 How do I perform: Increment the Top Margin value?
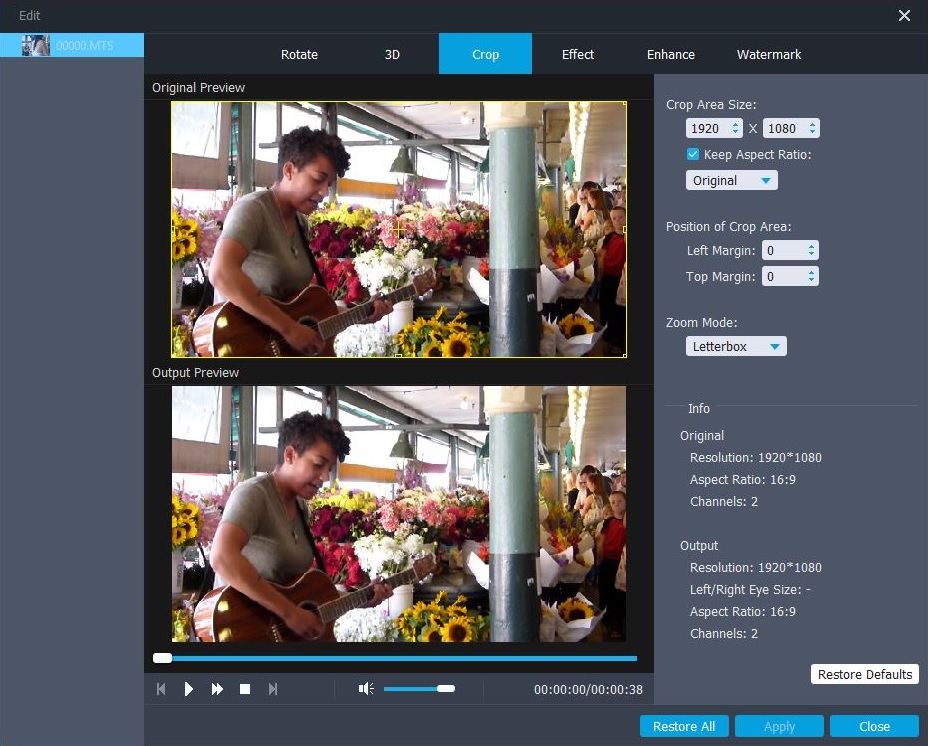[x=813, y=271]
